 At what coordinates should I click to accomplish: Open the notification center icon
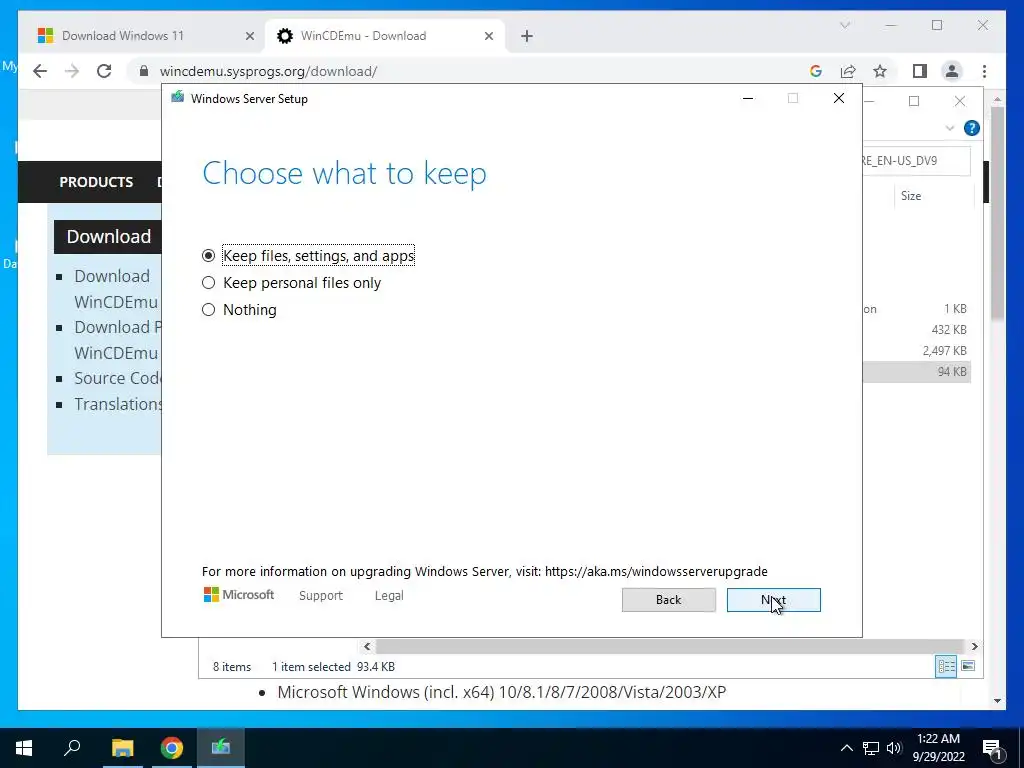coord(993,748)
